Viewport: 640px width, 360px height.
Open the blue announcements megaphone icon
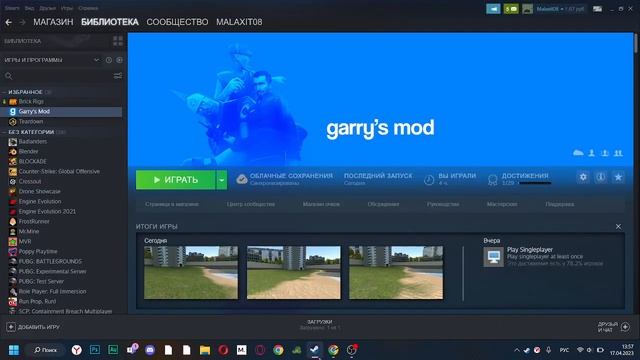click(493, 9)
